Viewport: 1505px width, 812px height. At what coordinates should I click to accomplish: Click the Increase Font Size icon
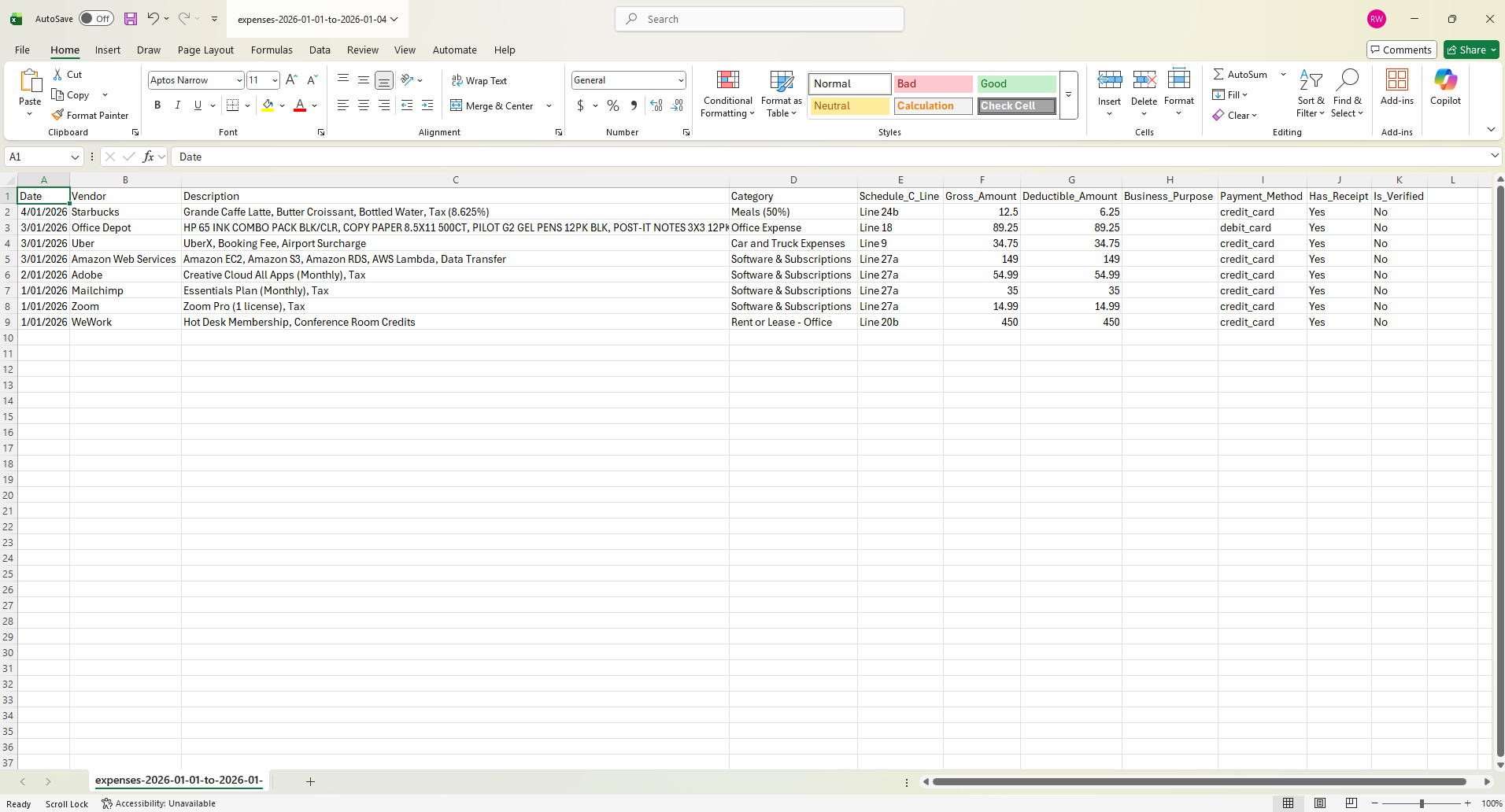tap(291, 80)
